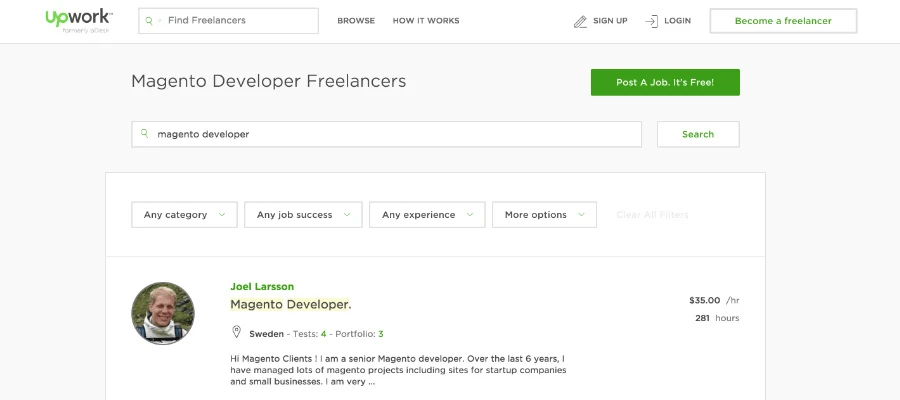This screenshot has width=900, height=400.
Task: Open the More options dropdown
Action: pos(544,215)
